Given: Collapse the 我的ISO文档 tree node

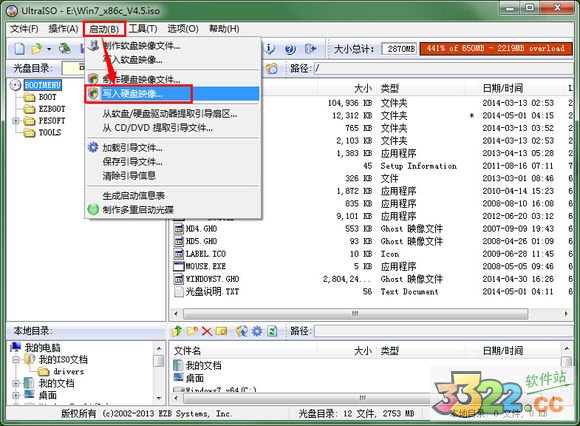Looking at the screenshot, I should pos(16,359).
